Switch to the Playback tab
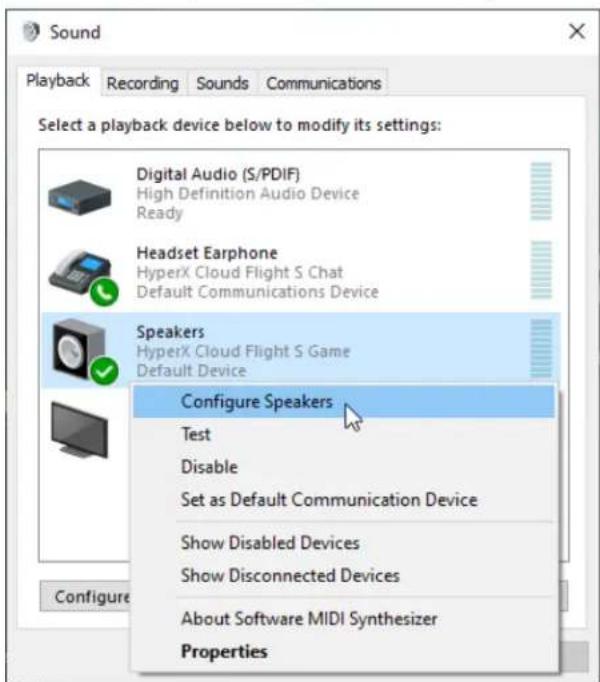This screenshot has height=682, width=600. pos(57,80)
